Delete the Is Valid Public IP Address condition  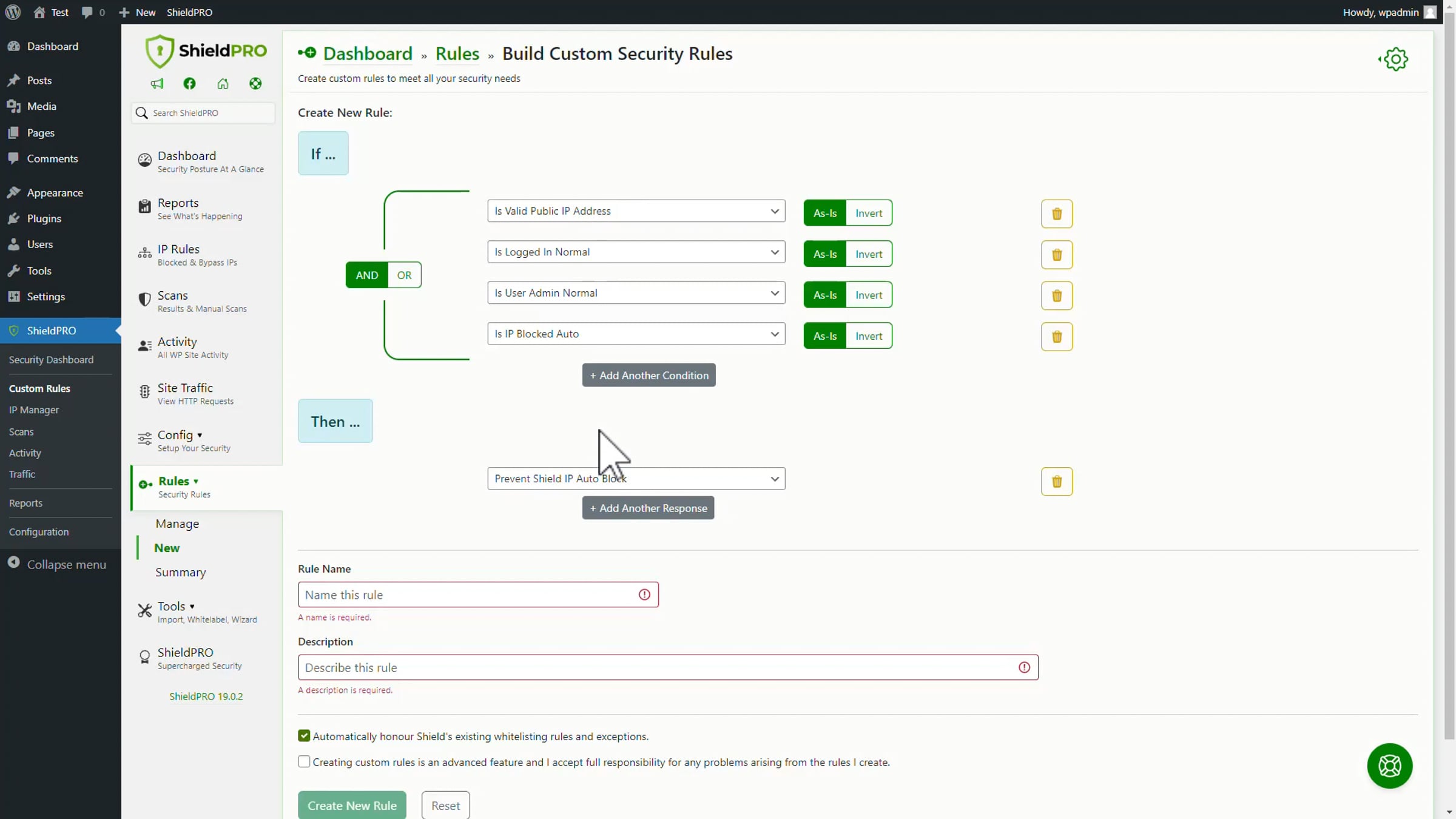1056,214
